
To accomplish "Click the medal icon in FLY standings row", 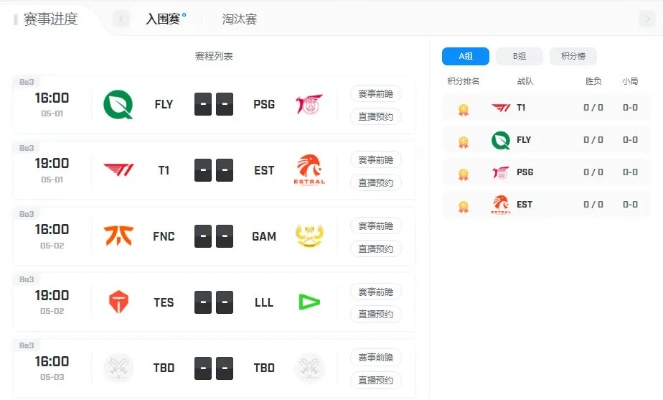I will tap(463, 142).
